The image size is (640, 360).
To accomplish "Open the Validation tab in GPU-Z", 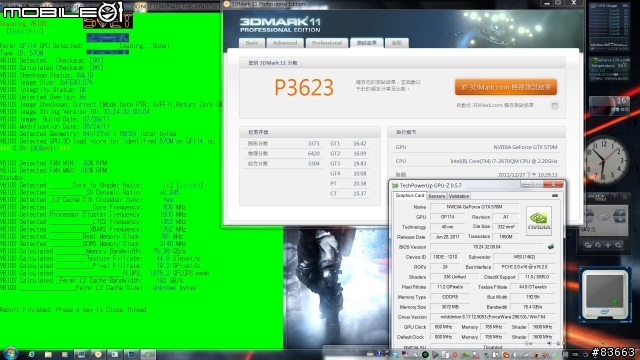I will point(459,196).
